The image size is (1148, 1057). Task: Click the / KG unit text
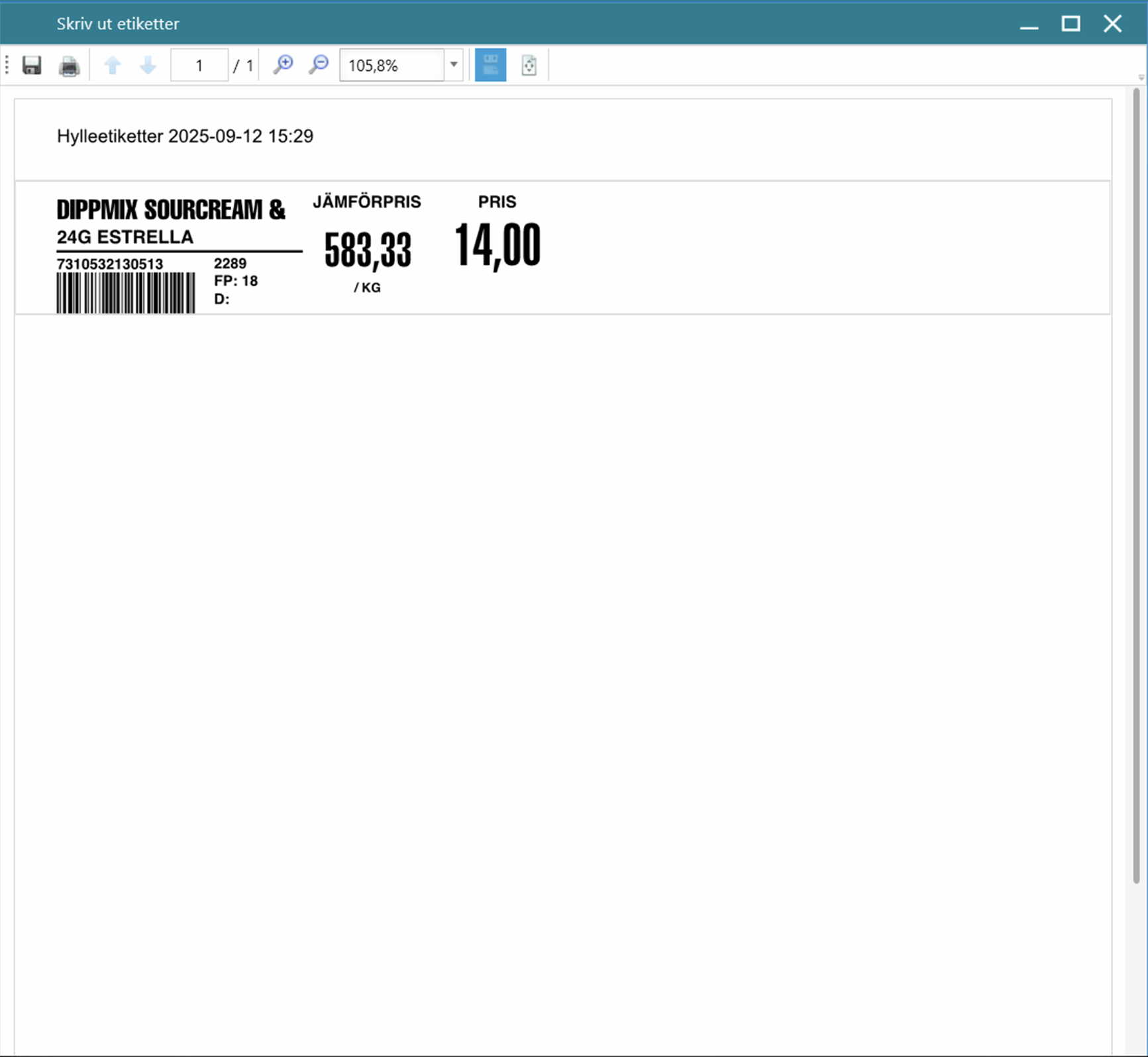tap(367, 288)
